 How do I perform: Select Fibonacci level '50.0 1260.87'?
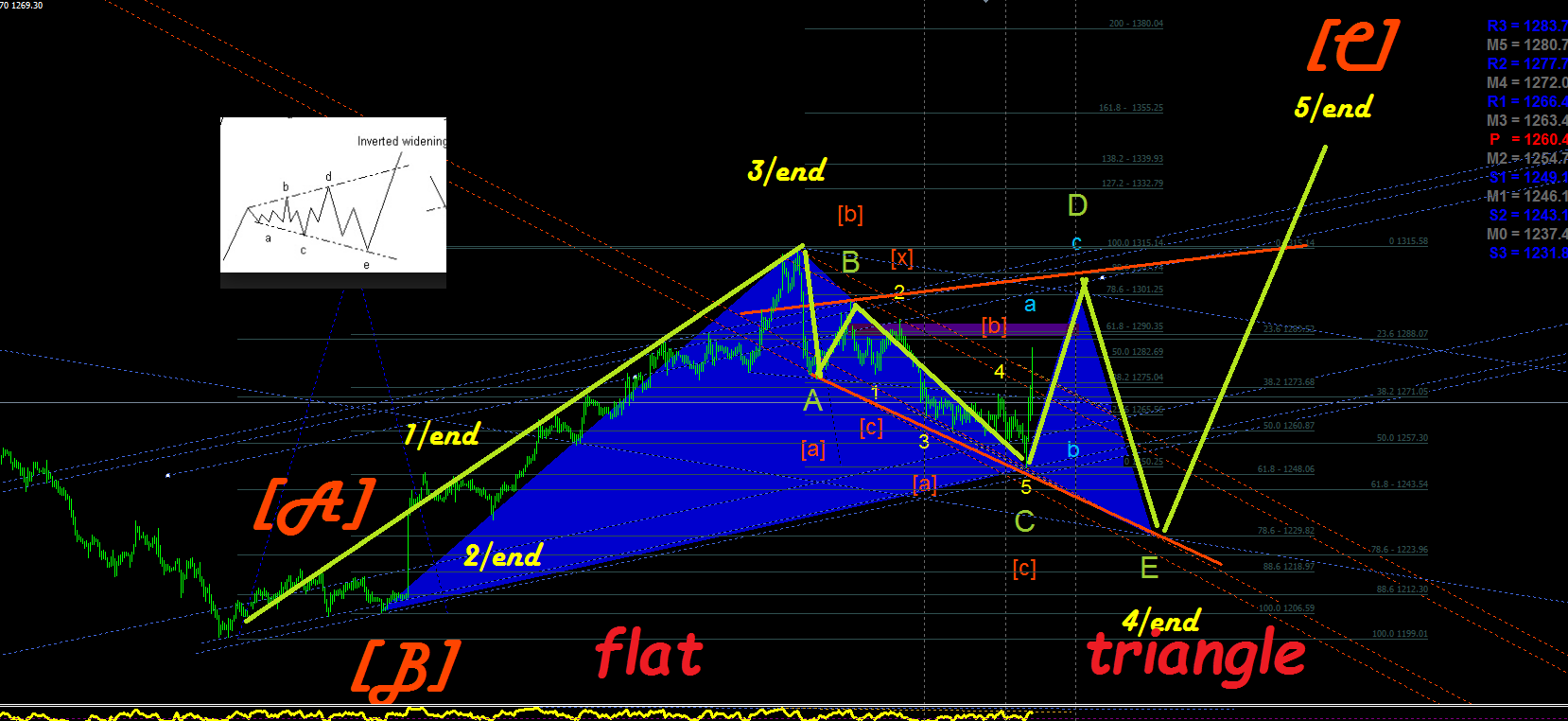(x=1289, y=426)
